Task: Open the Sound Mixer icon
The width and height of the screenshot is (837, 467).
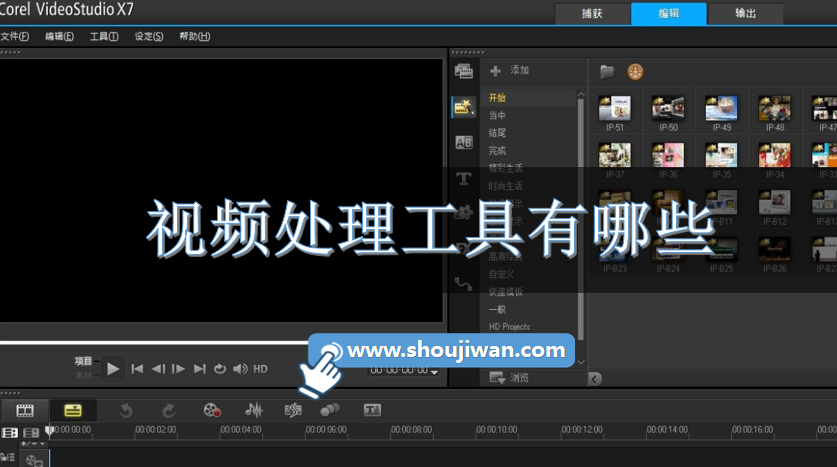Action: point(254,410)
